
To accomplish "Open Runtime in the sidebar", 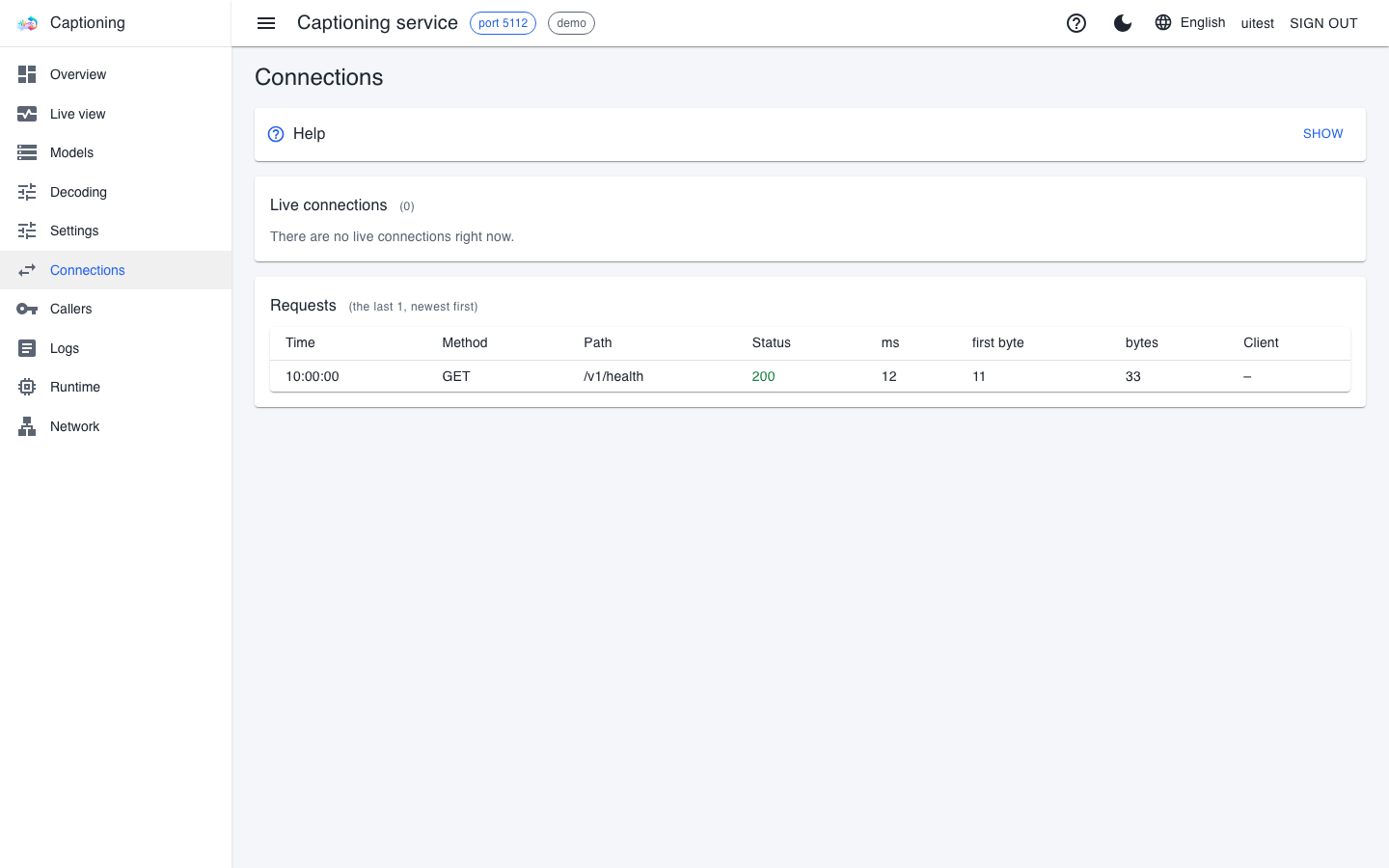I will point(116,387).
